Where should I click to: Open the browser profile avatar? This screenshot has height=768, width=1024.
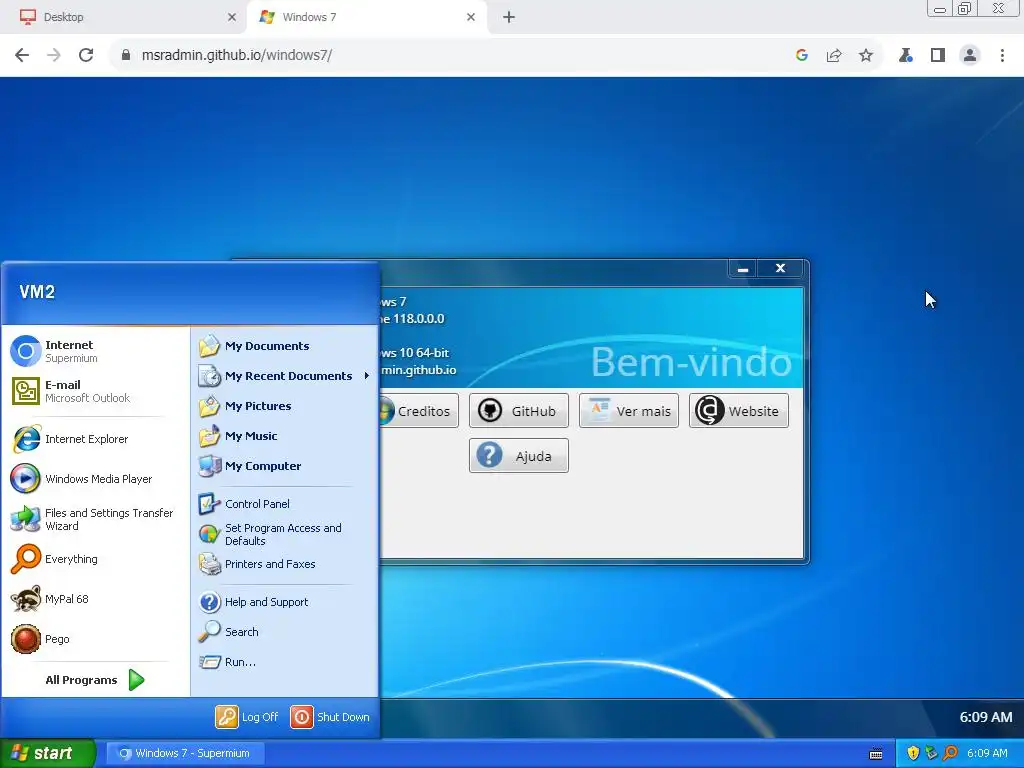click(970, 55)
